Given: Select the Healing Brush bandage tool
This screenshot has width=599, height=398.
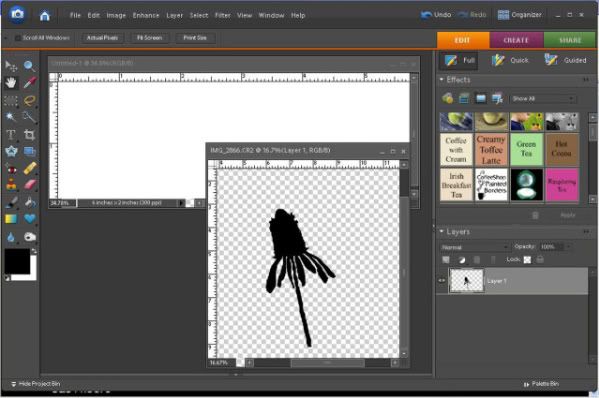Looking at the screenshot, I should coord(29,168).
